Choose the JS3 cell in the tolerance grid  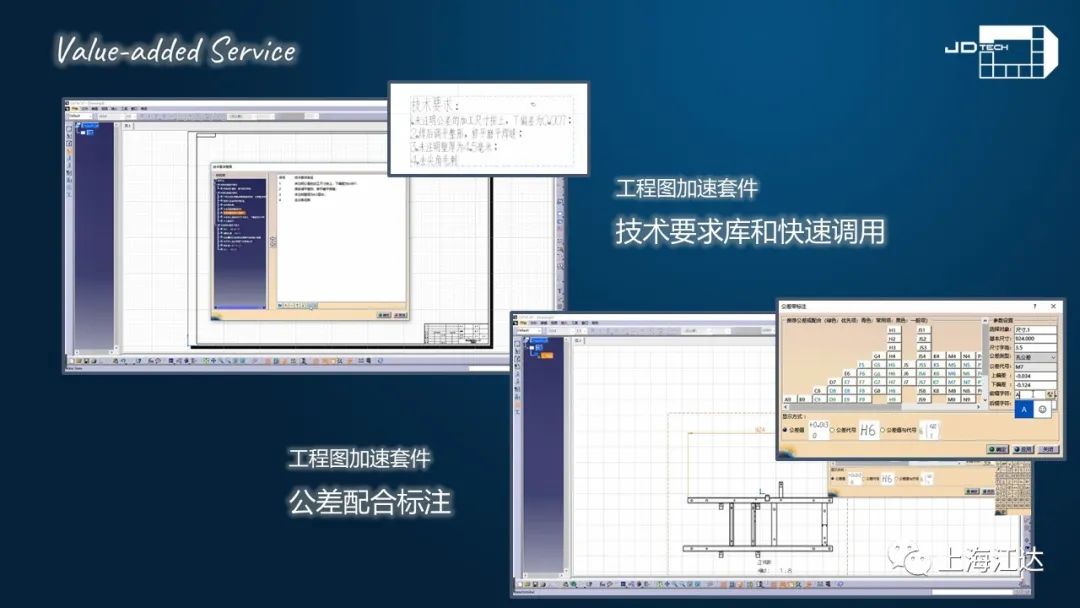click(x=922, y=348)
